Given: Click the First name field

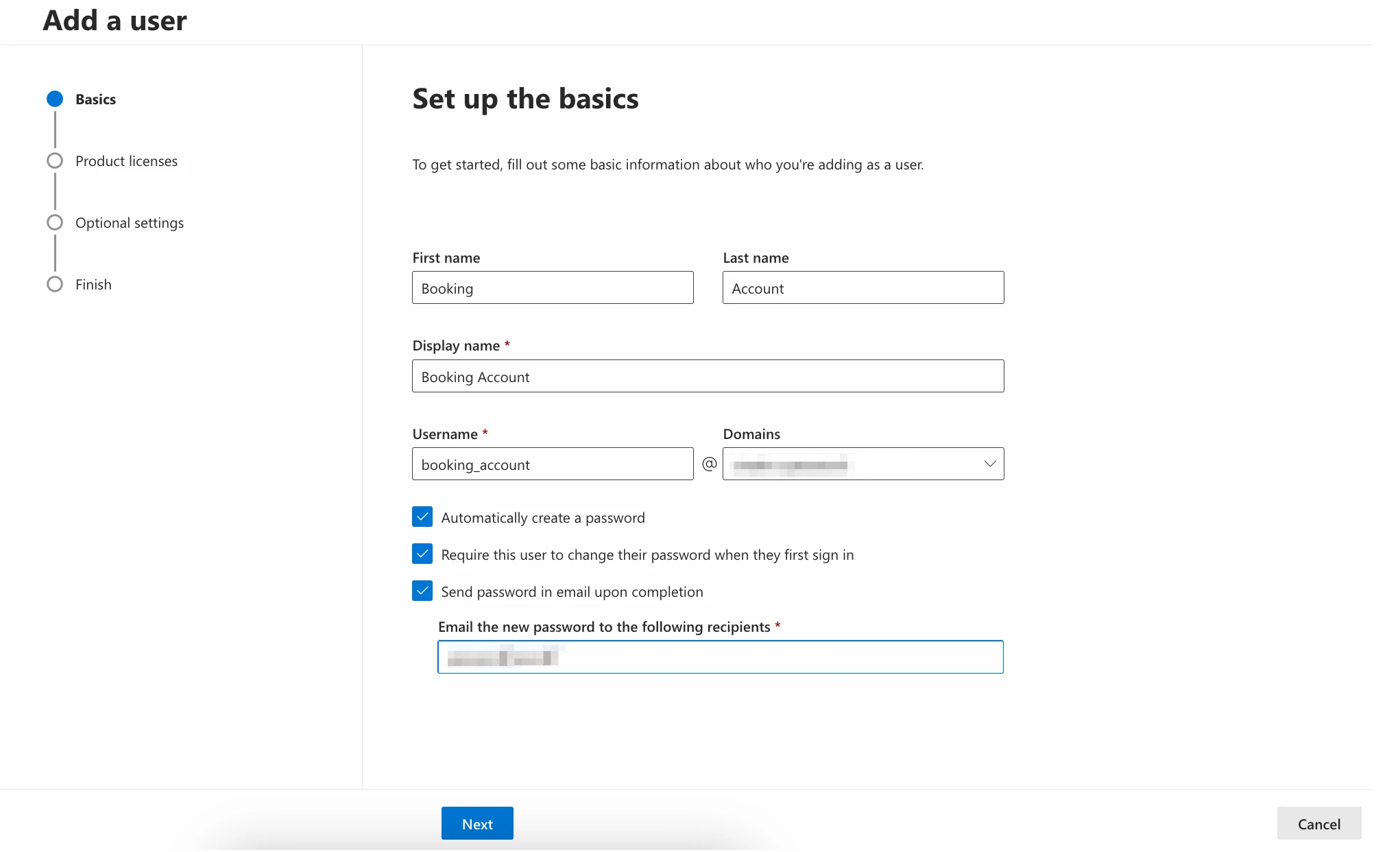Looking at the screenshot, I should [553, 288].
